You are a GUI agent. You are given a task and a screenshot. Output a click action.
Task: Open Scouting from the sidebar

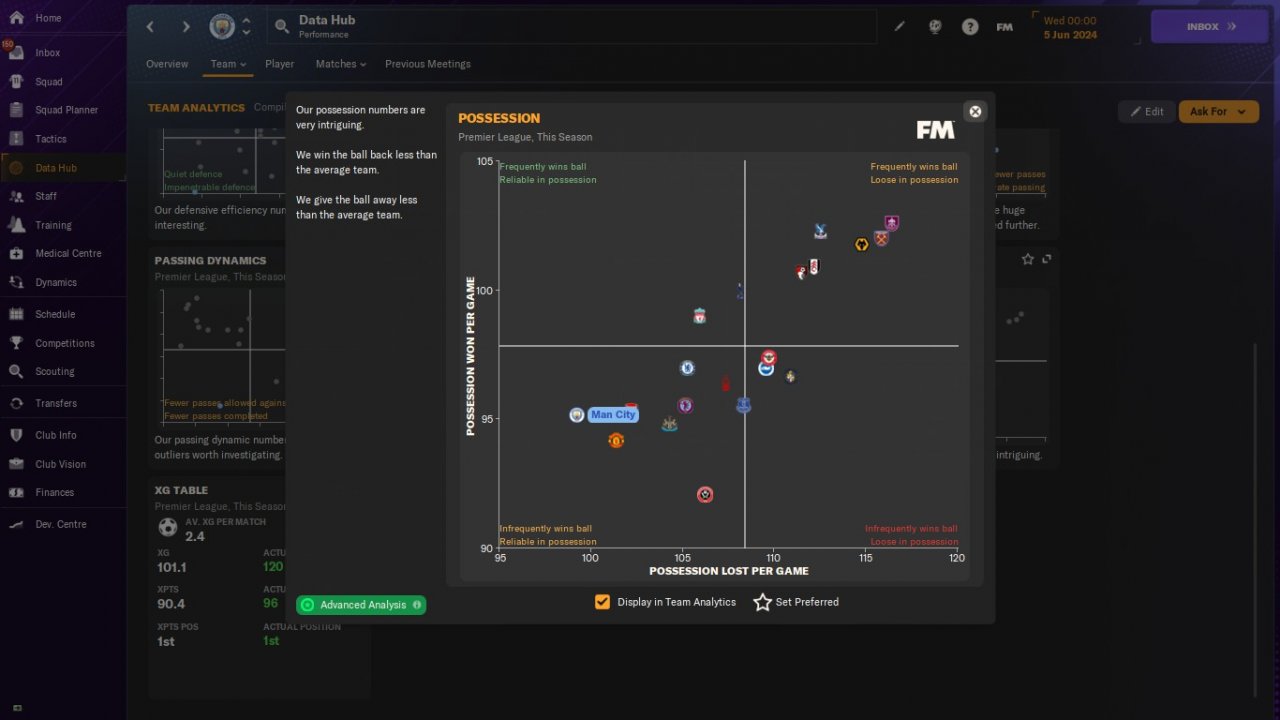(x=54, y=371)
